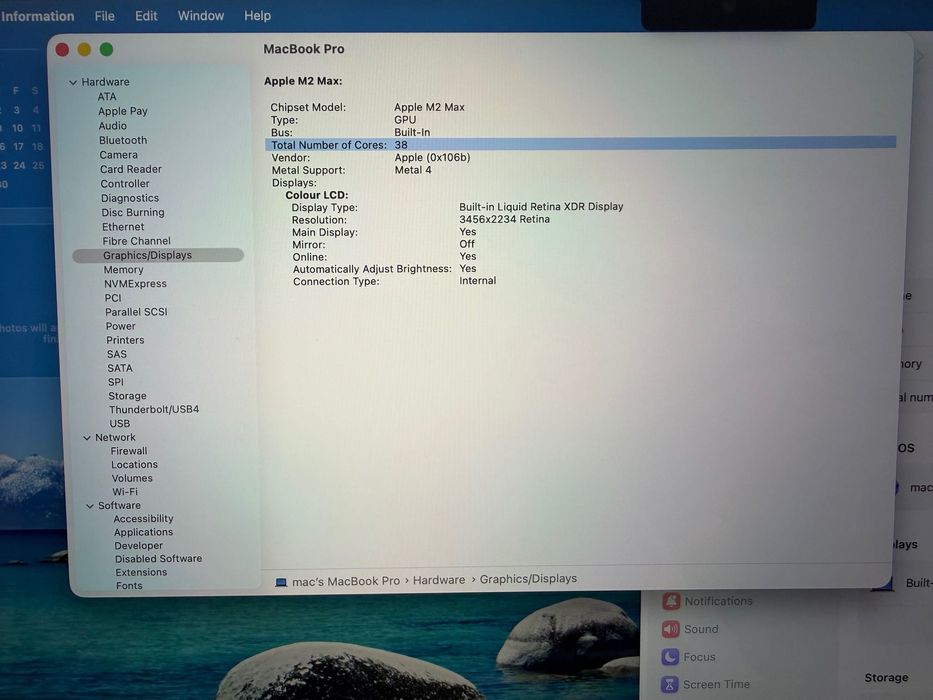Open Screen Time in System Settings window
Image resolution: width=933 pixels, height=700 pixels.
[x=716, y=685]
